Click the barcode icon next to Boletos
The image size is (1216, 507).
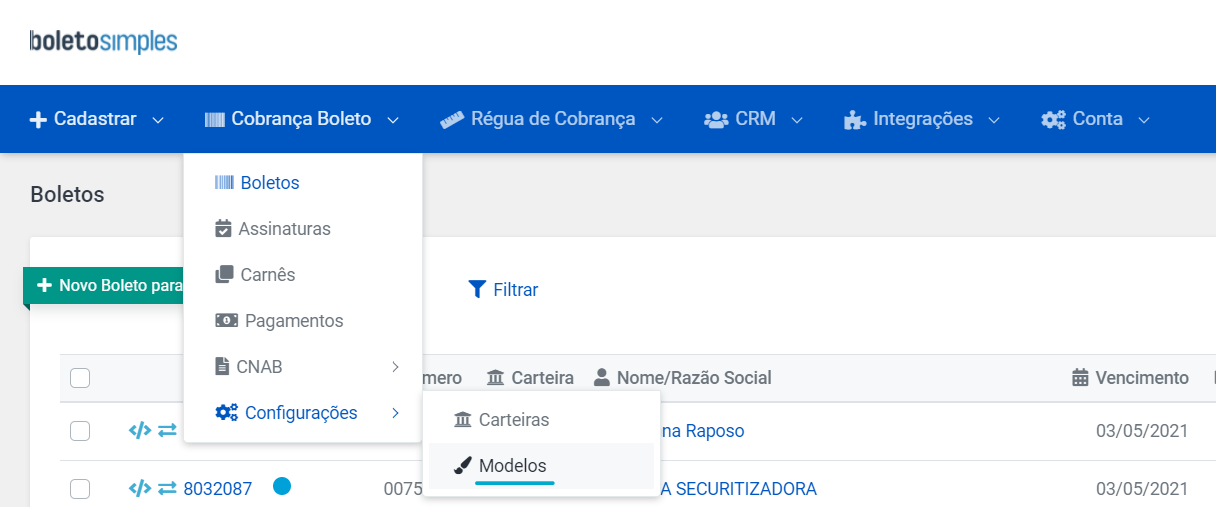[224, 183]
